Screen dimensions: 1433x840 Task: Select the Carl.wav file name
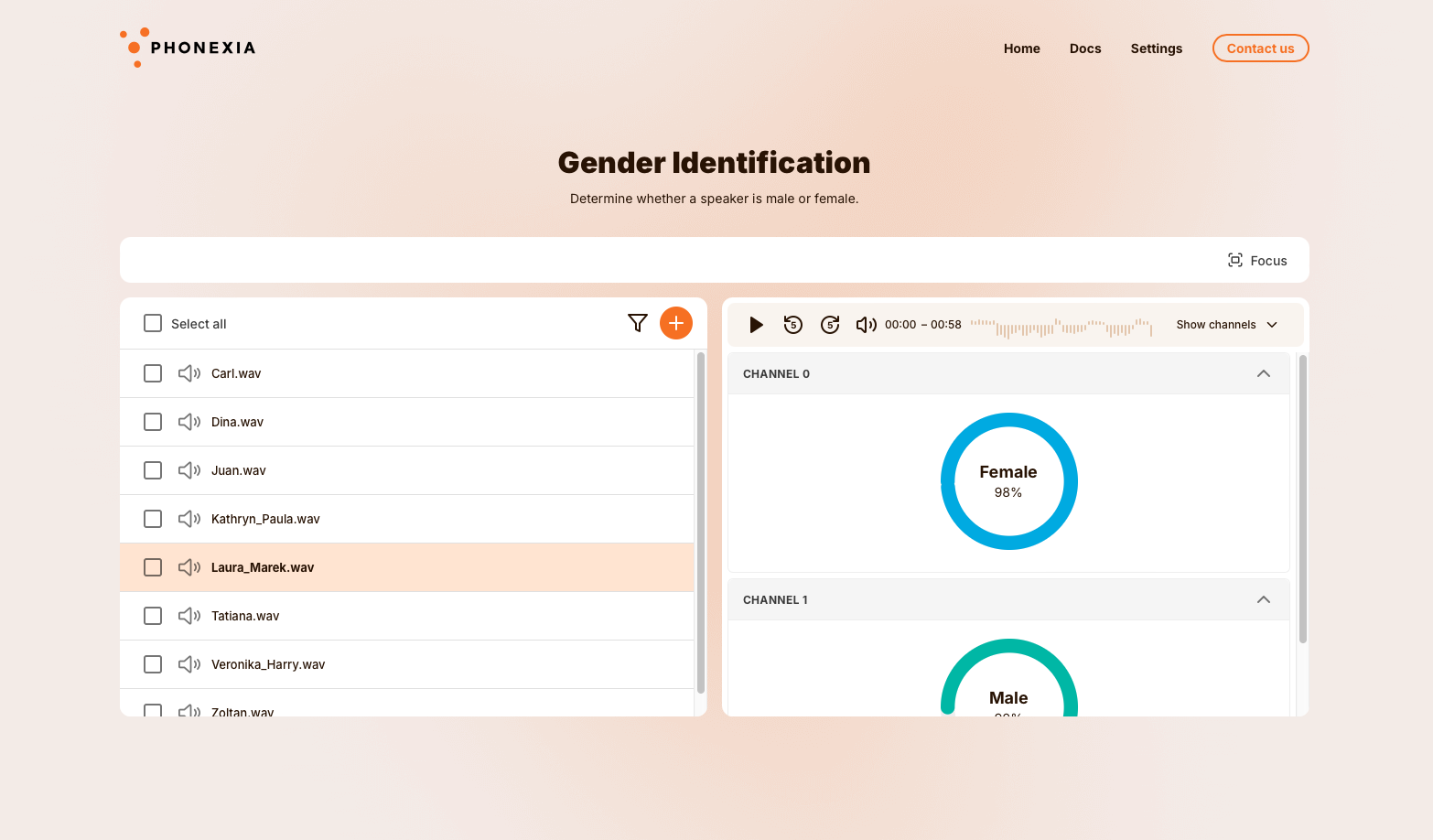click(x=236, y=373)
